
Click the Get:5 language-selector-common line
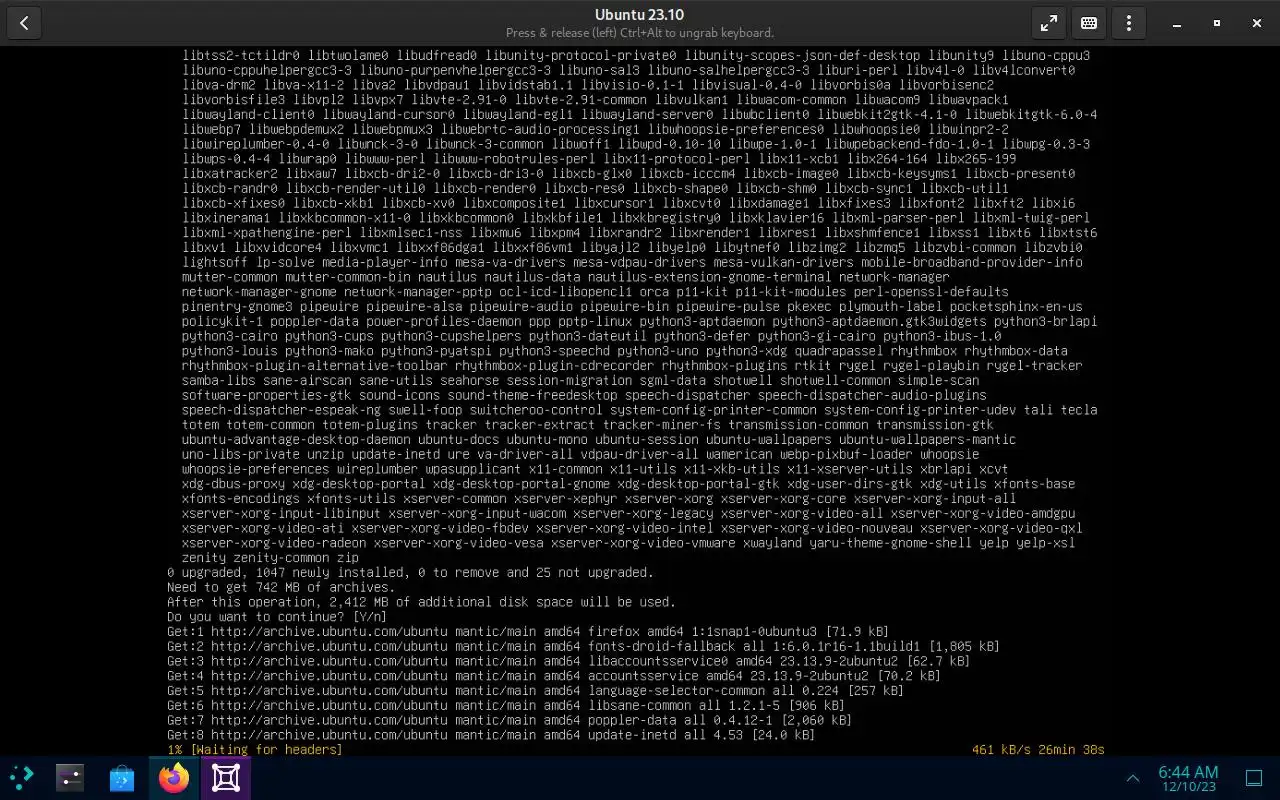535,691
